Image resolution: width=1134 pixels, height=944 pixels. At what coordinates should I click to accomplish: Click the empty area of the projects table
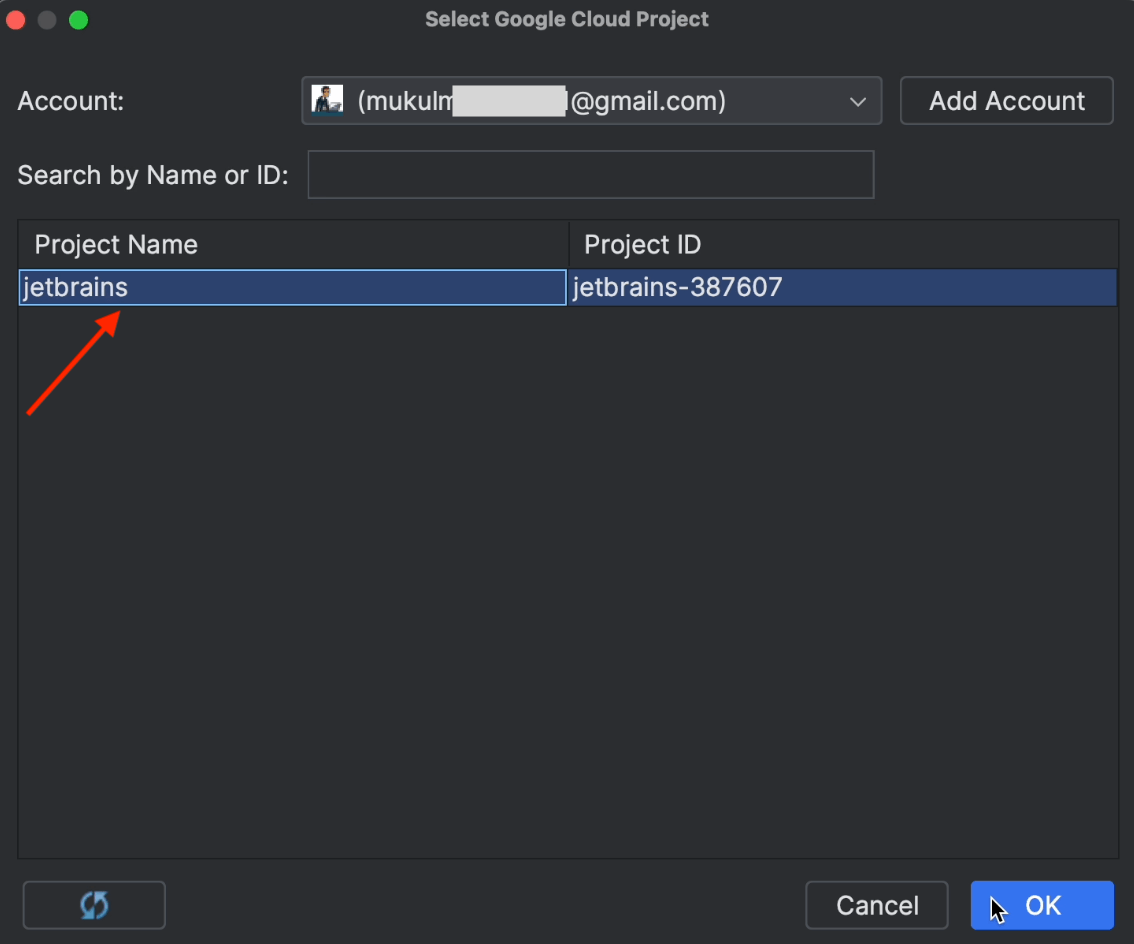(567, 580)
